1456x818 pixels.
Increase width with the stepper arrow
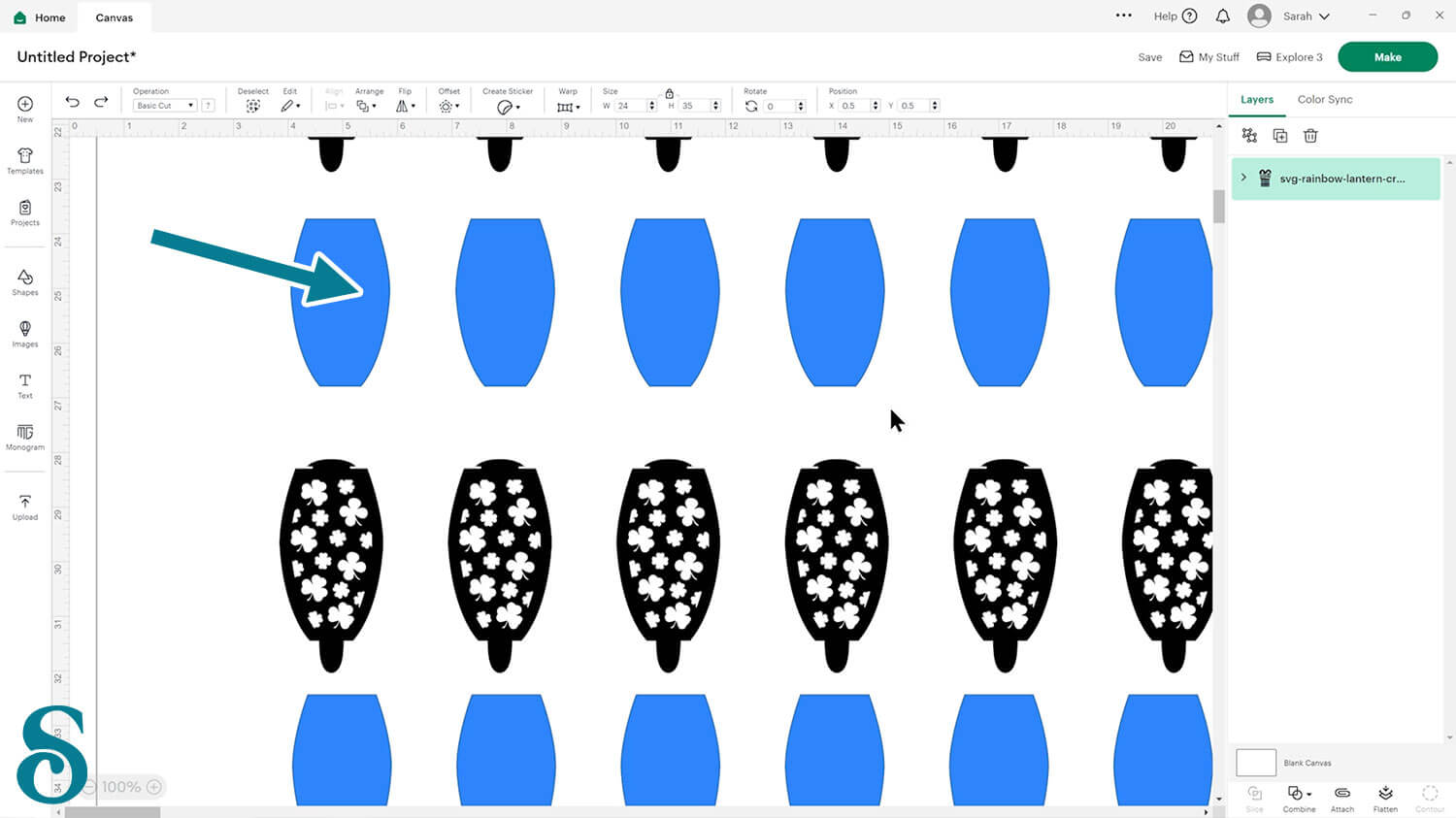tap(651, 103)
